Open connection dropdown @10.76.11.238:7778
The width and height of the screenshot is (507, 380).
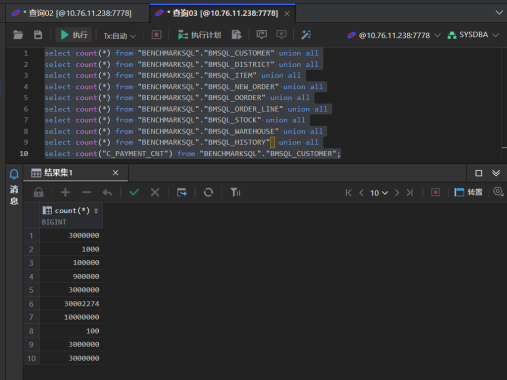[394, 35]
